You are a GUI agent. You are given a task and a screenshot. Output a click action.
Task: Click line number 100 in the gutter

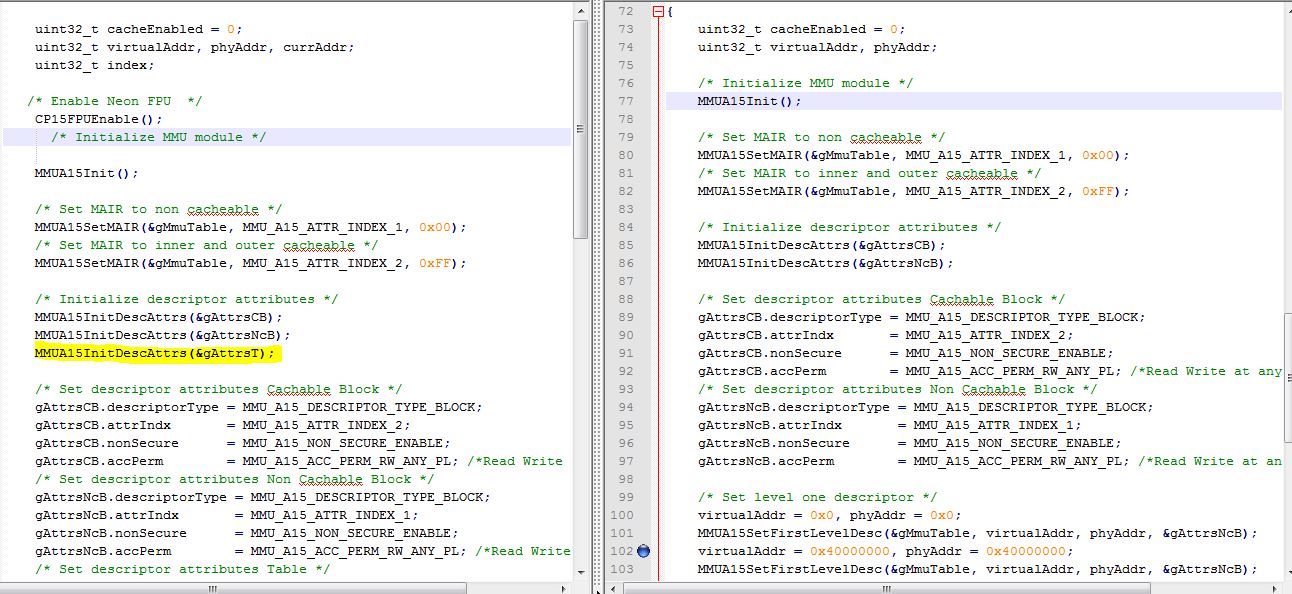(622, 515)
